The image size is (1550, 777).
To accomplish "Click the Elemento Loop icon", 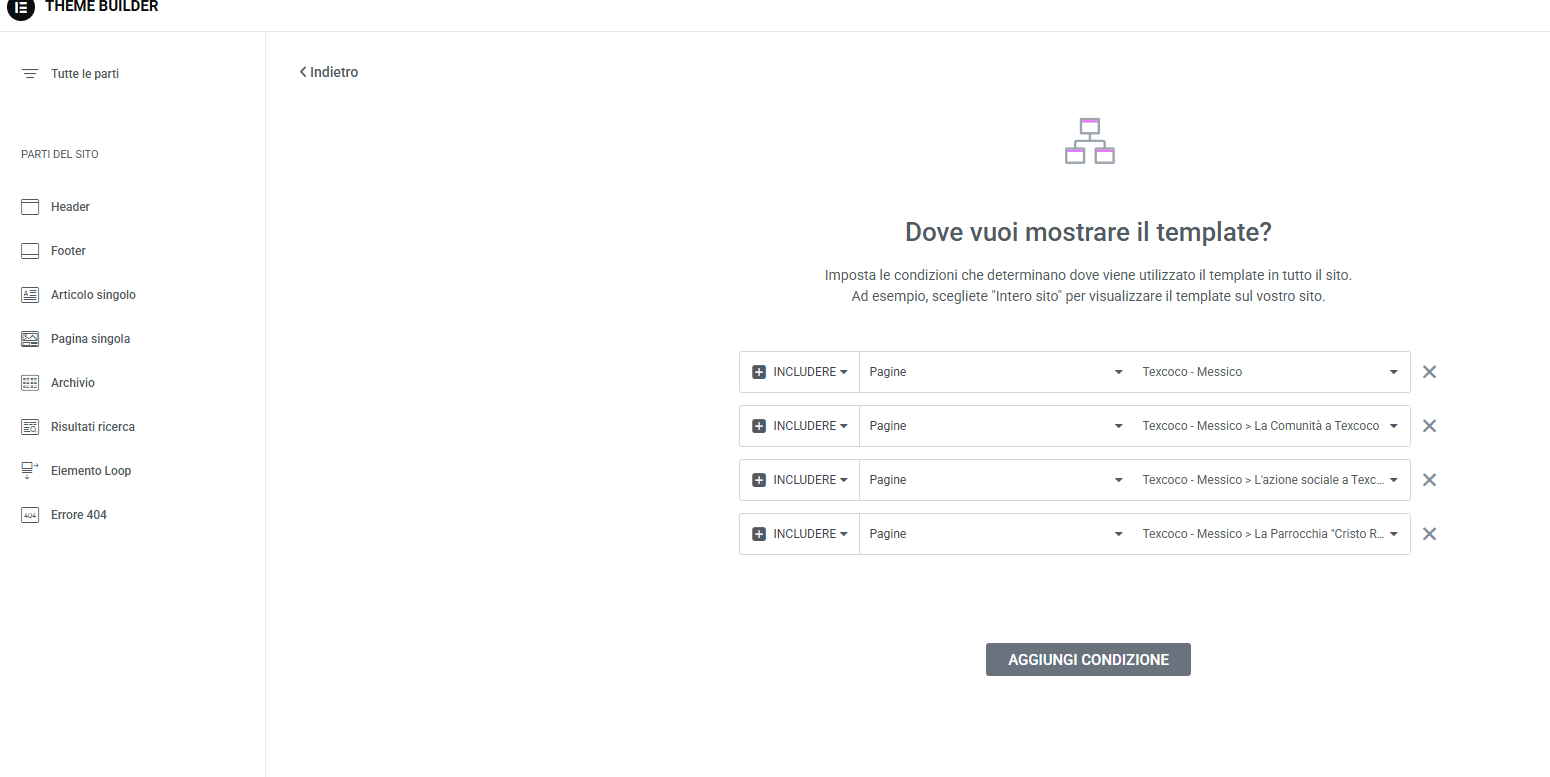I will click(30, 471).
